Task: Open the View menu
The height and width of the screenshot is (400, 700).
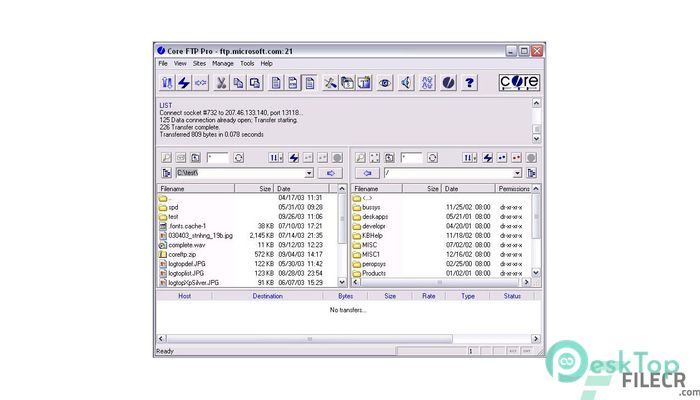Action: point(180,63)
